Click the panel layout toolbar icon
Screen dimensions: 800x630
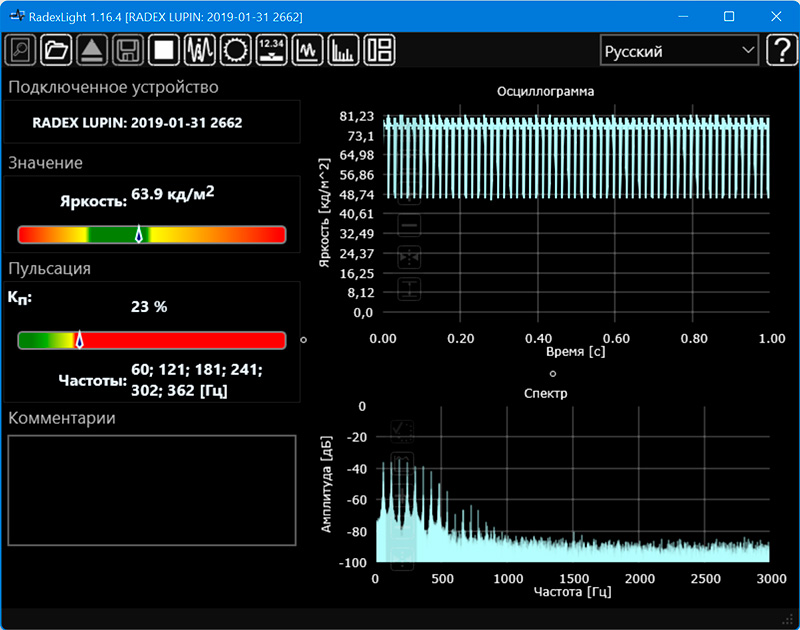[x=379, y=50]
